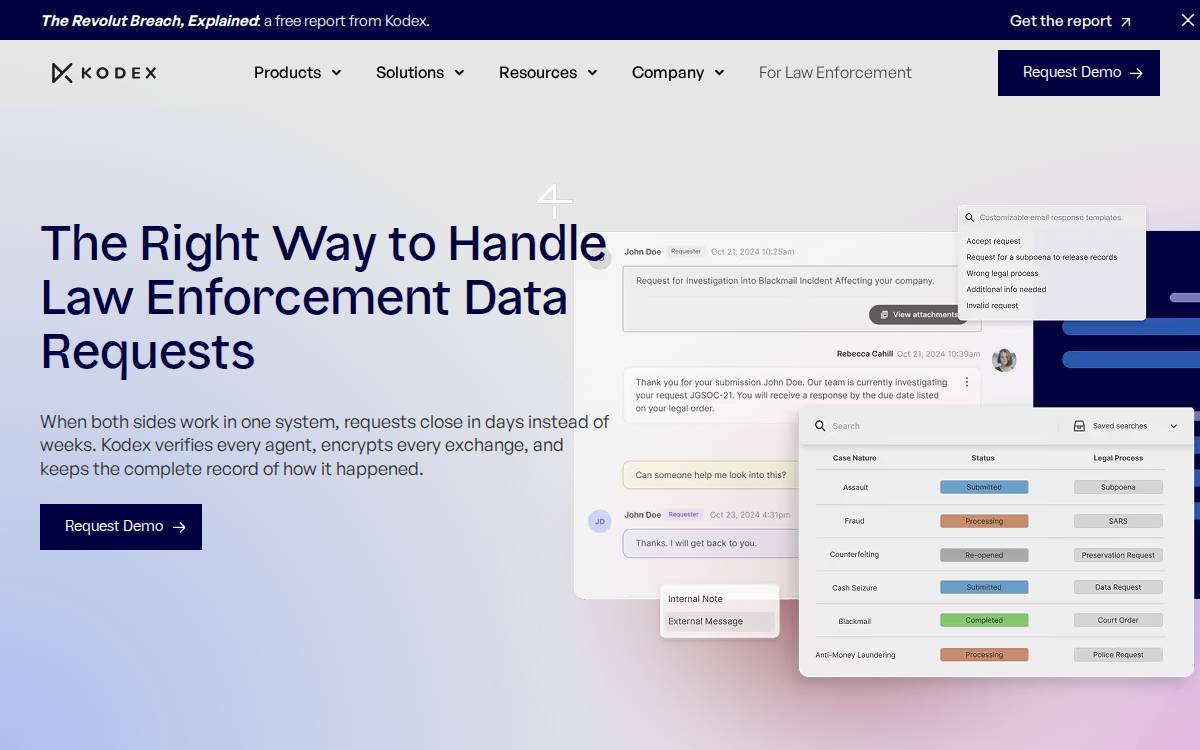Open the three-dot menu on Rebecca Cahill's message
This screenshot has height=750, width=1200.
coord(967,382)
